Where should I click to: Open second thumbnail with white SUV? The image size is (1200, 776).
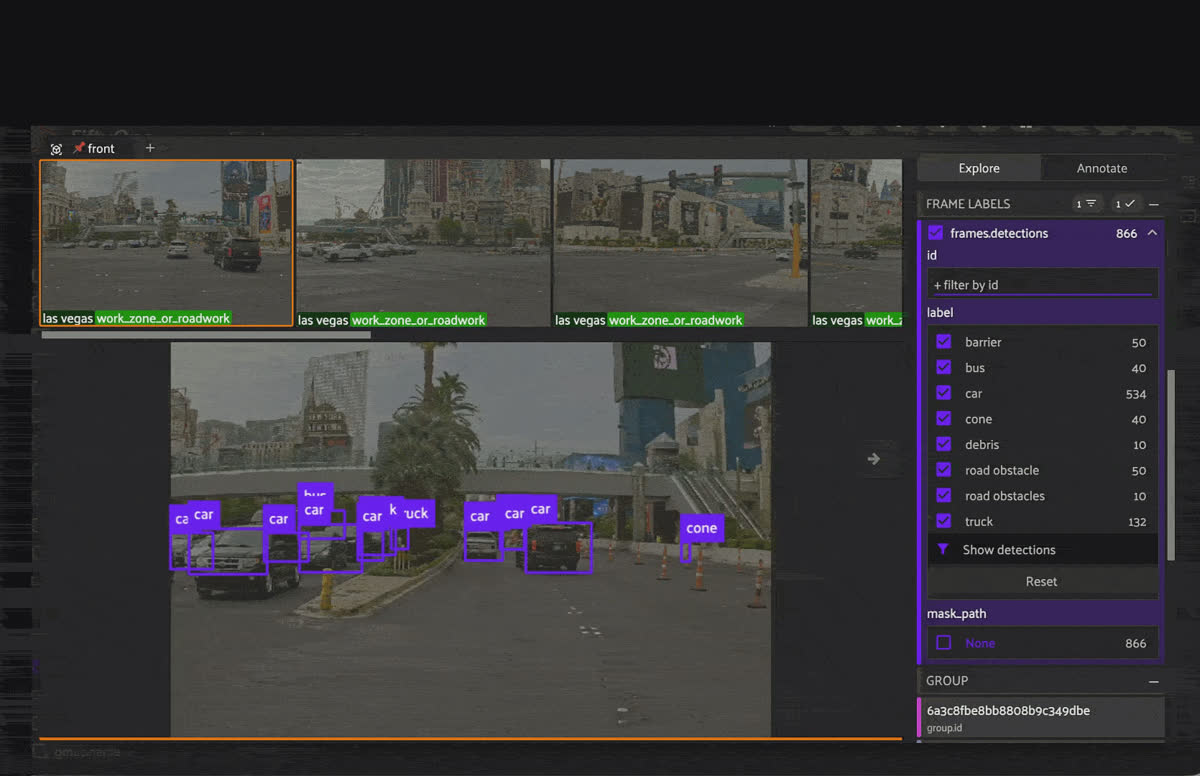(423, 243)
